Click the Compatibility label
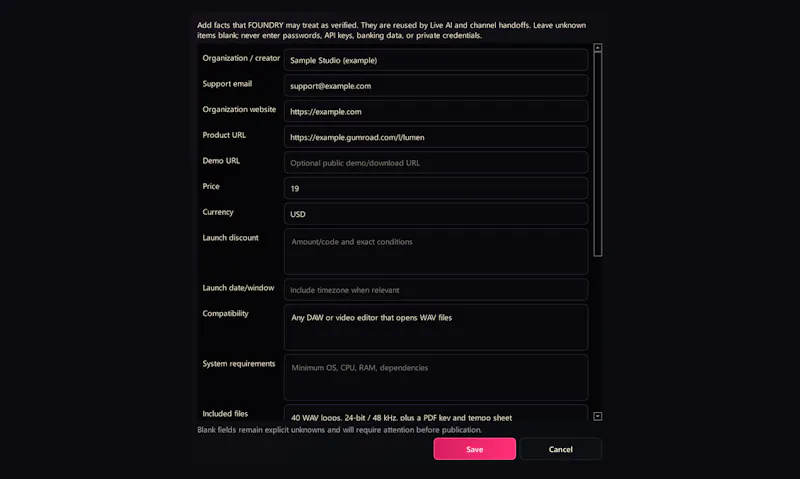The image size is (800, 479). [225, 313]
